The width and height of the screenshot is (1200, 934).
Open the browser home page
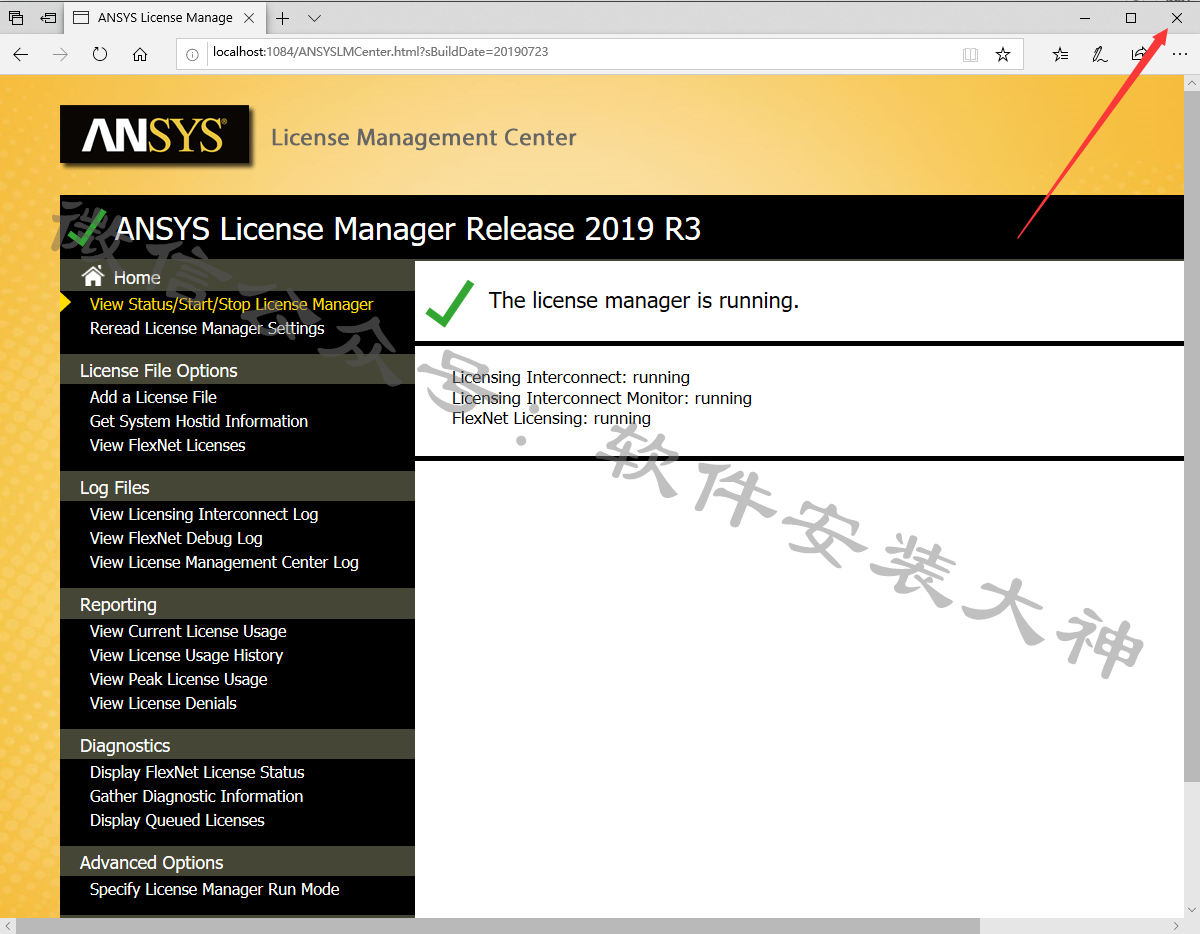point(140,55)
